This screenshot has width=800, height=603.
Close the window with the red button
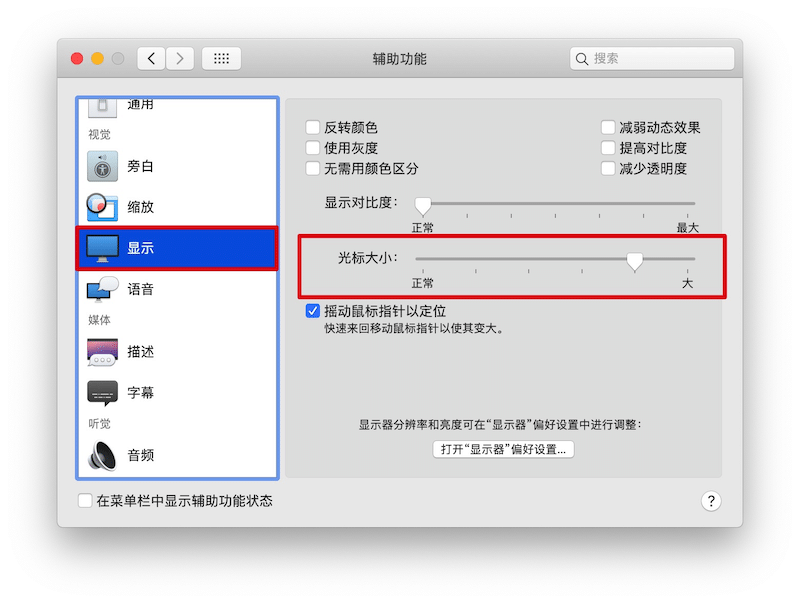coord(77,59)
